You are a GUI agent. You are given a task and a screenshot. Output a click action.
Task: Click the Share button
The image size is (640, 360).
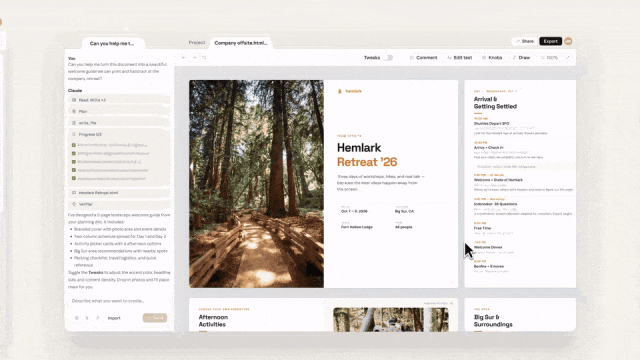coord(524,41)
